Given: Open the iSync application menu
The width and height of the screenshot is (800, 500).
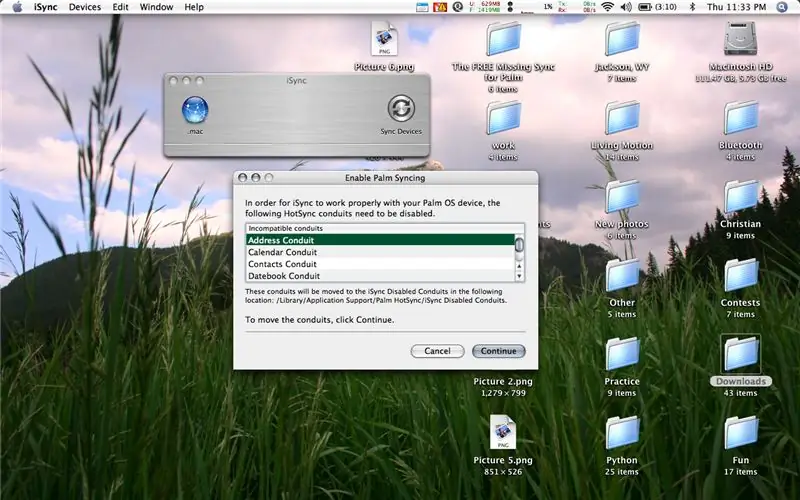Looking at the screenshot, I should 45,7.
